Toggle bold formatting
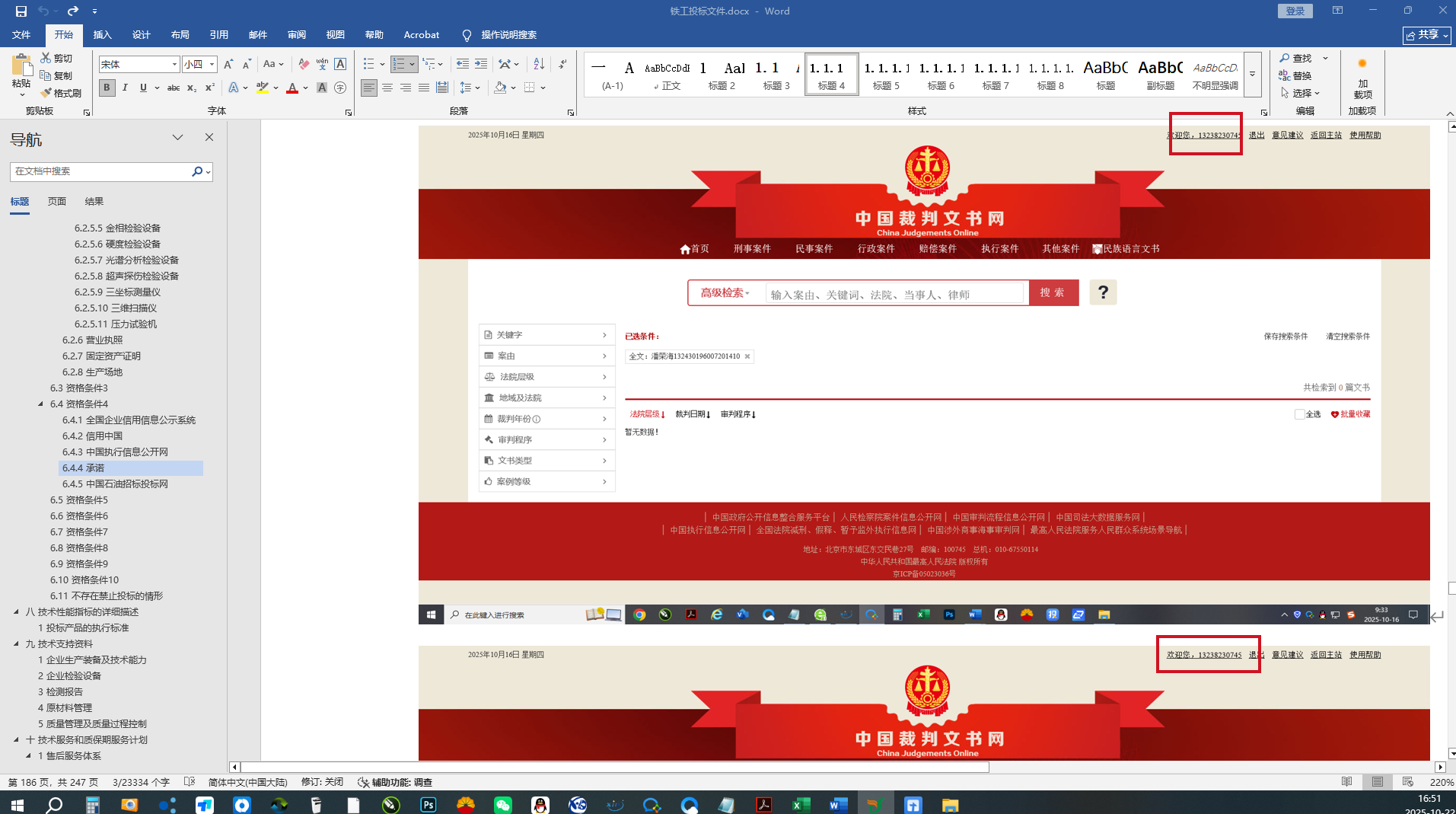Screen dimensions: 1456x814 click(107, 88)
